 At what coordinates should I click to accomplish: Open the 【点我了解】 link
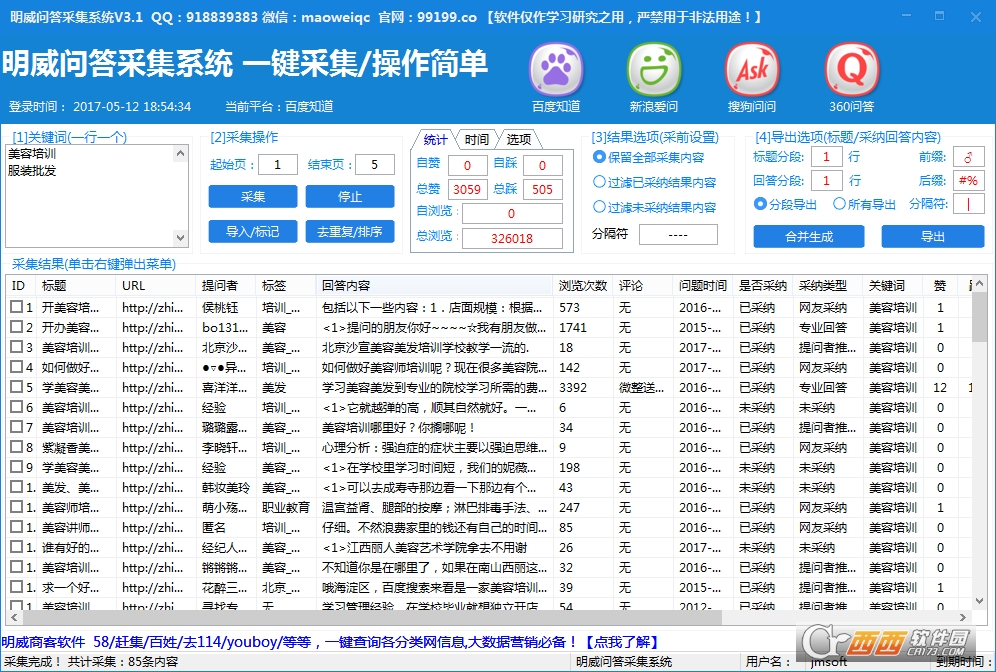point(621,642)
